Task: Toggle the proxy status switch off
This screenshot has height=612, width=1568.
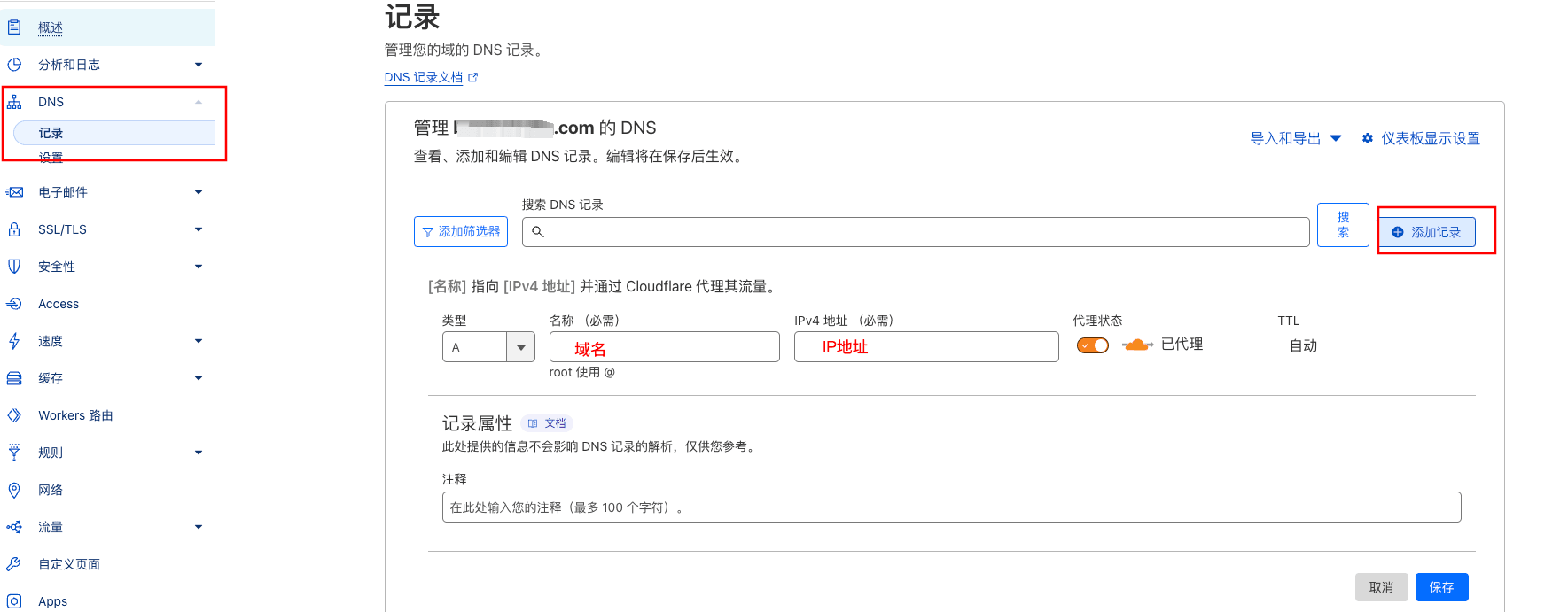Action: (x=1093, y=345)
